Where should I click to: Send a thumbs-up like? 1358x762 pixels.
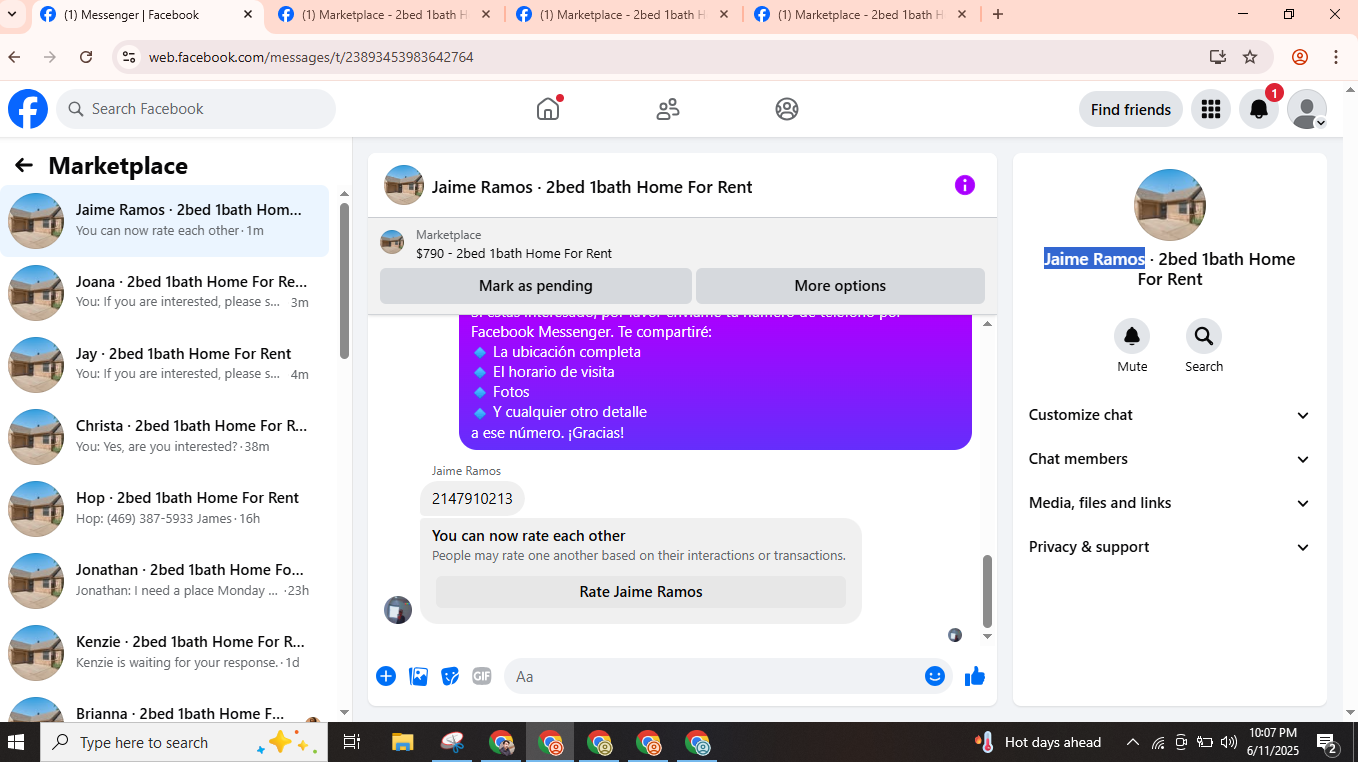tap(975, 676)
